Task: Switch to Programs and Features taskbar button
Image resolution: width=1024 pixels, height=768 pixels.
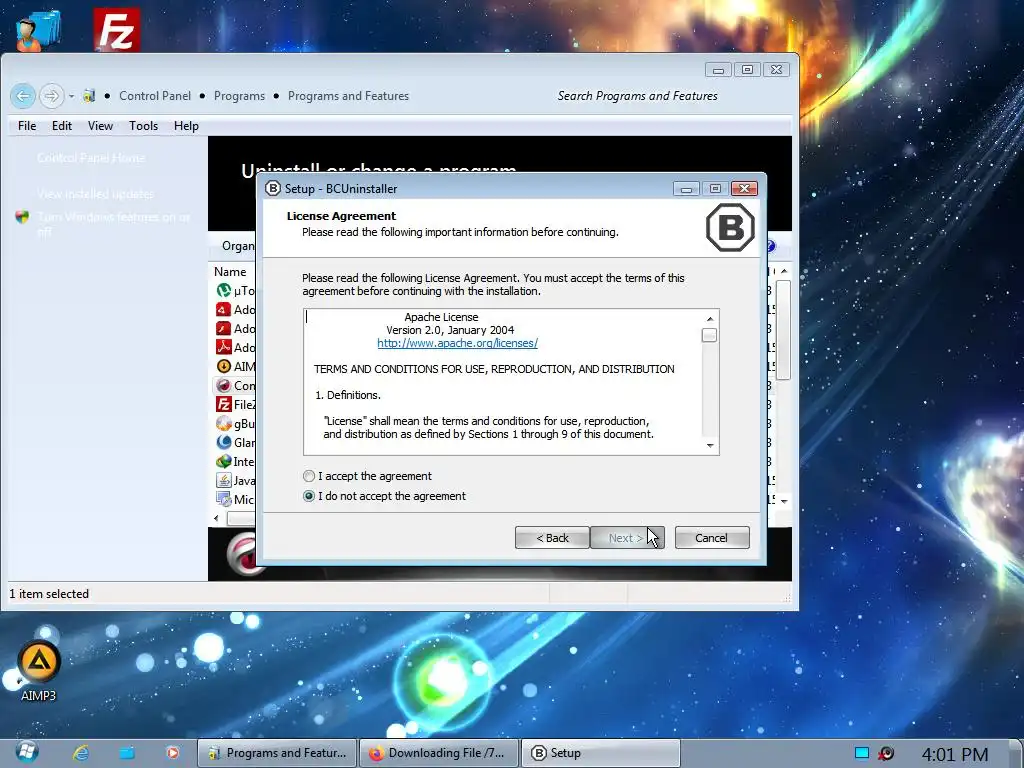Action: [278, 753]
